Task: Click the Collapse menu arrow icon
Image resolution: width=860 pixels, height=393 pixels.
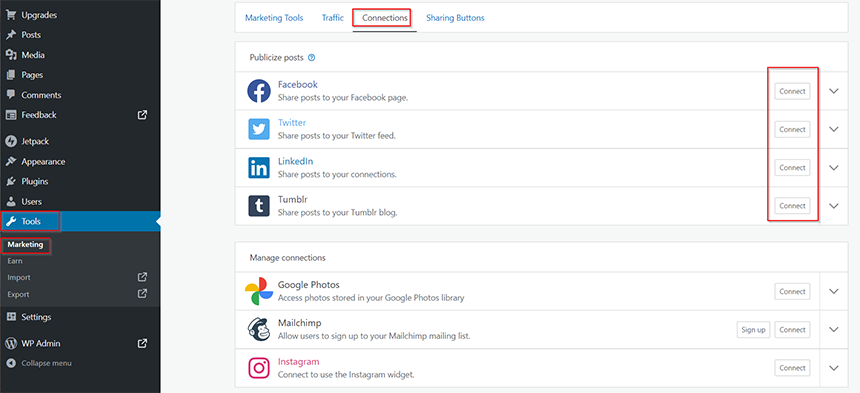Action: 10,363
